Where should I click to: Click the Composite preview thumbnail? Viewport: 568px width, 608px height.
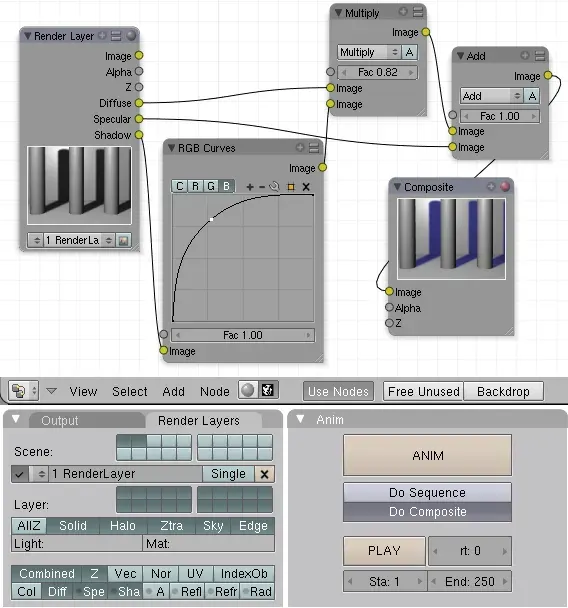pyautogui.click(x=451, y=239)
